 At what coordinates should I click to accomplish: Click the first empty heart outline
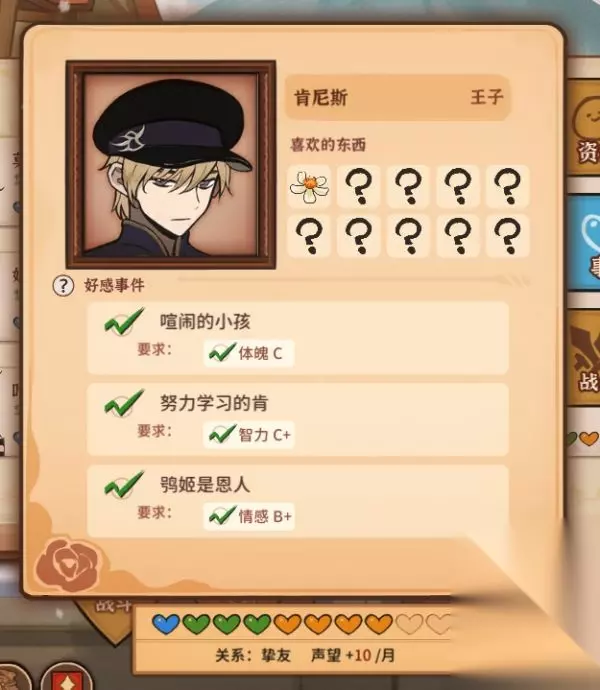click(409, 624)
